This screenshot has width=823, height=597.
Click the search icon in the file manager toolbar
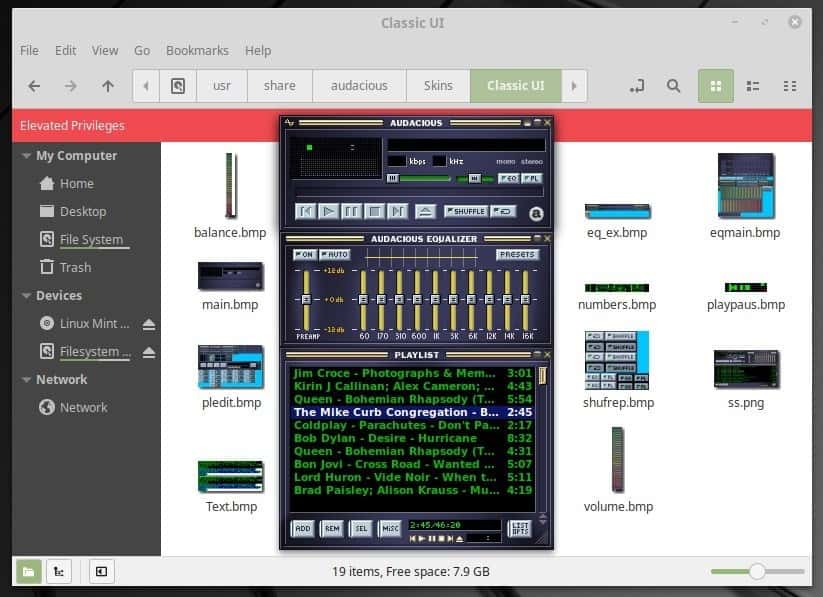pos(675,86)
